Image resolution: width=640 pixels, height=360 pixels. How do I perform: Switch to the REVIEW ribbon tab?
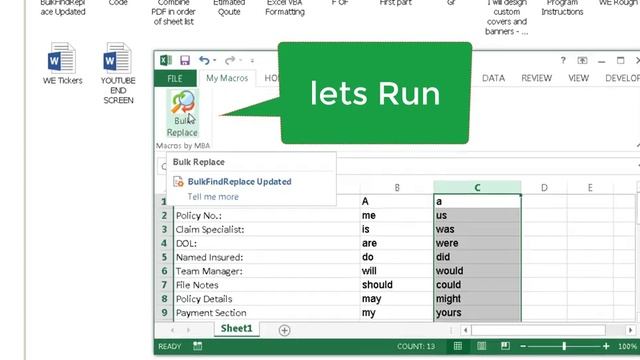point(536,78)
